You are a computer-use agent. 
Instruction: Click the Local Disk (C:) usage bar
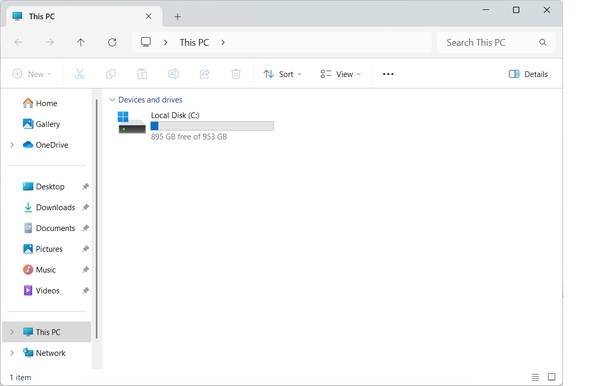coord(212,126)
